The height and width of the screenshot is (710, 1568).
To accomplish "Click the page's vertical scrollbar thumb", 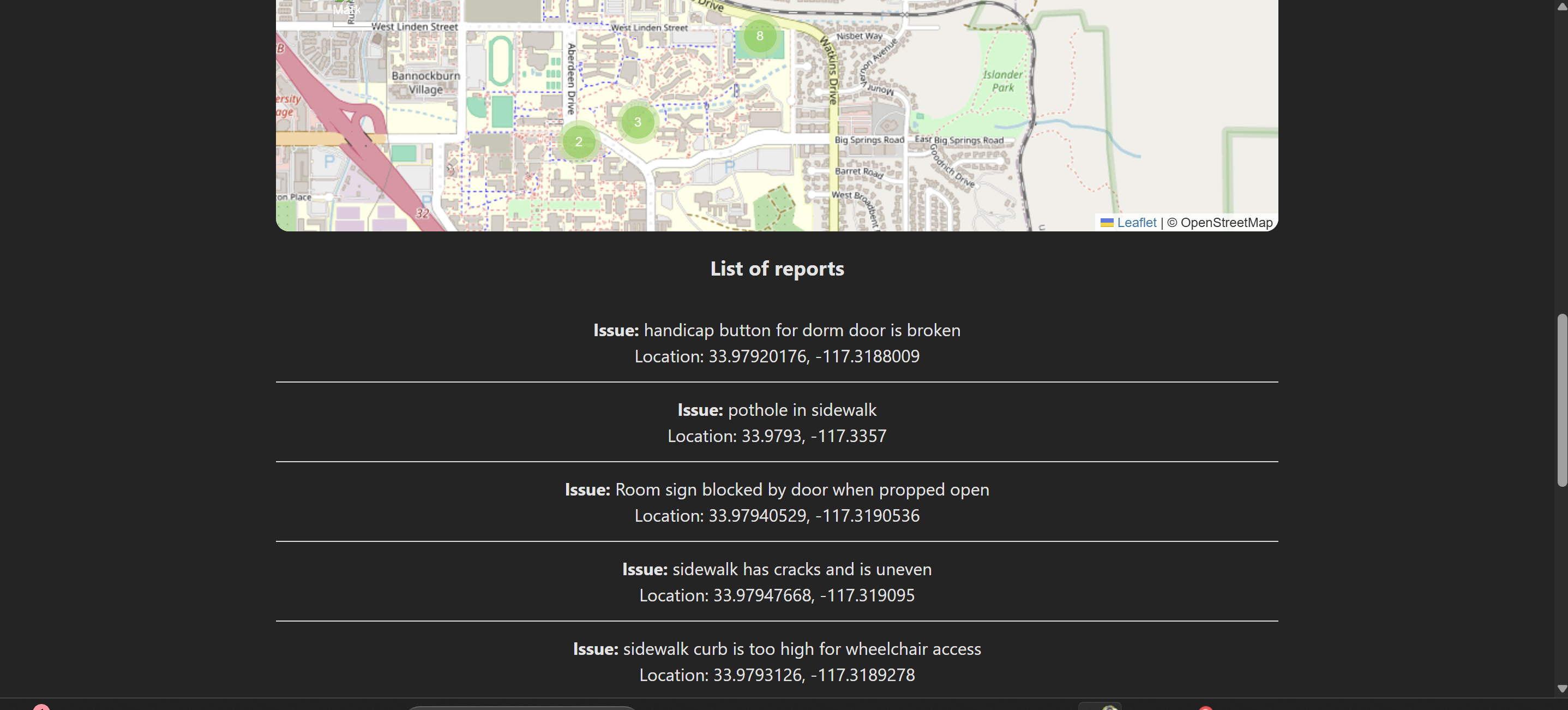I will point(1561,399).
